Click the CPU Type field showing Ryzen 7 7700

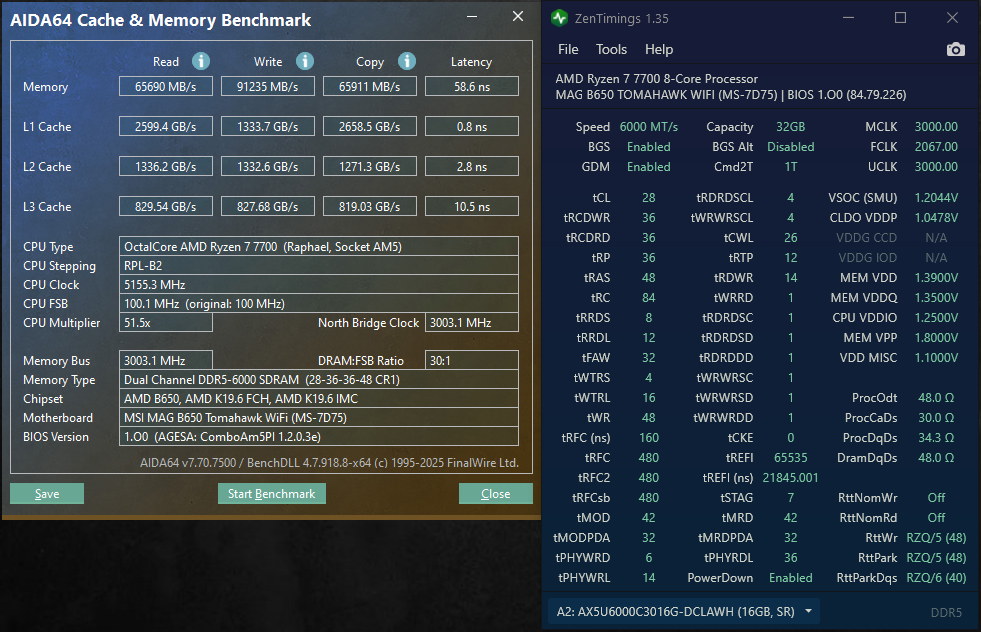[318, 247]
